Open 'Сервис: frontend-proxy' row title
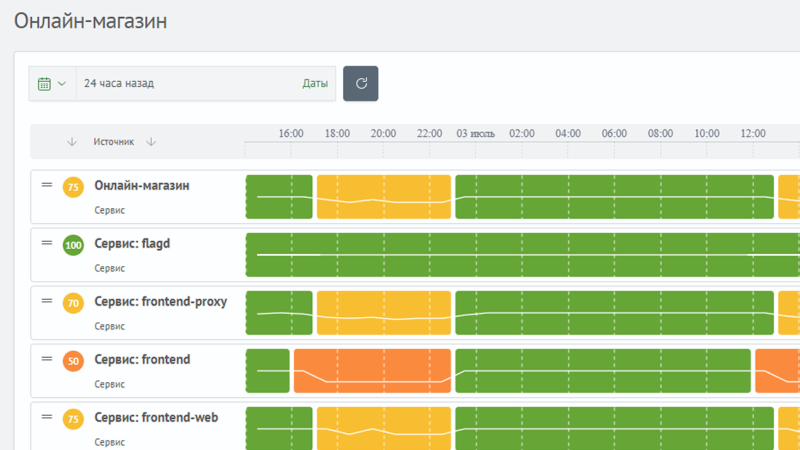Image resolution: width=800 pixels, height=450 pixels. [161, 302]
